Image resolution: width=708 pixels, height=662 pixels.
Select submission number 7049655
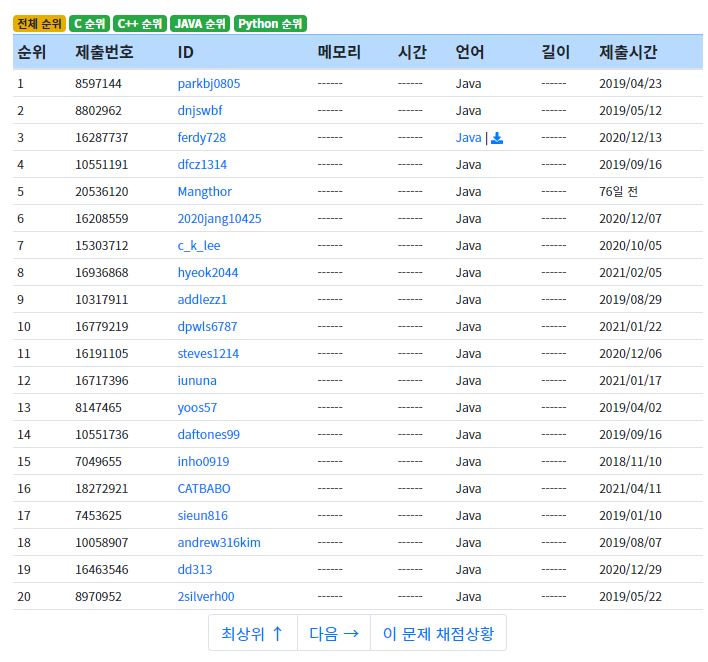pyautogui.click(x=98, y=462)
